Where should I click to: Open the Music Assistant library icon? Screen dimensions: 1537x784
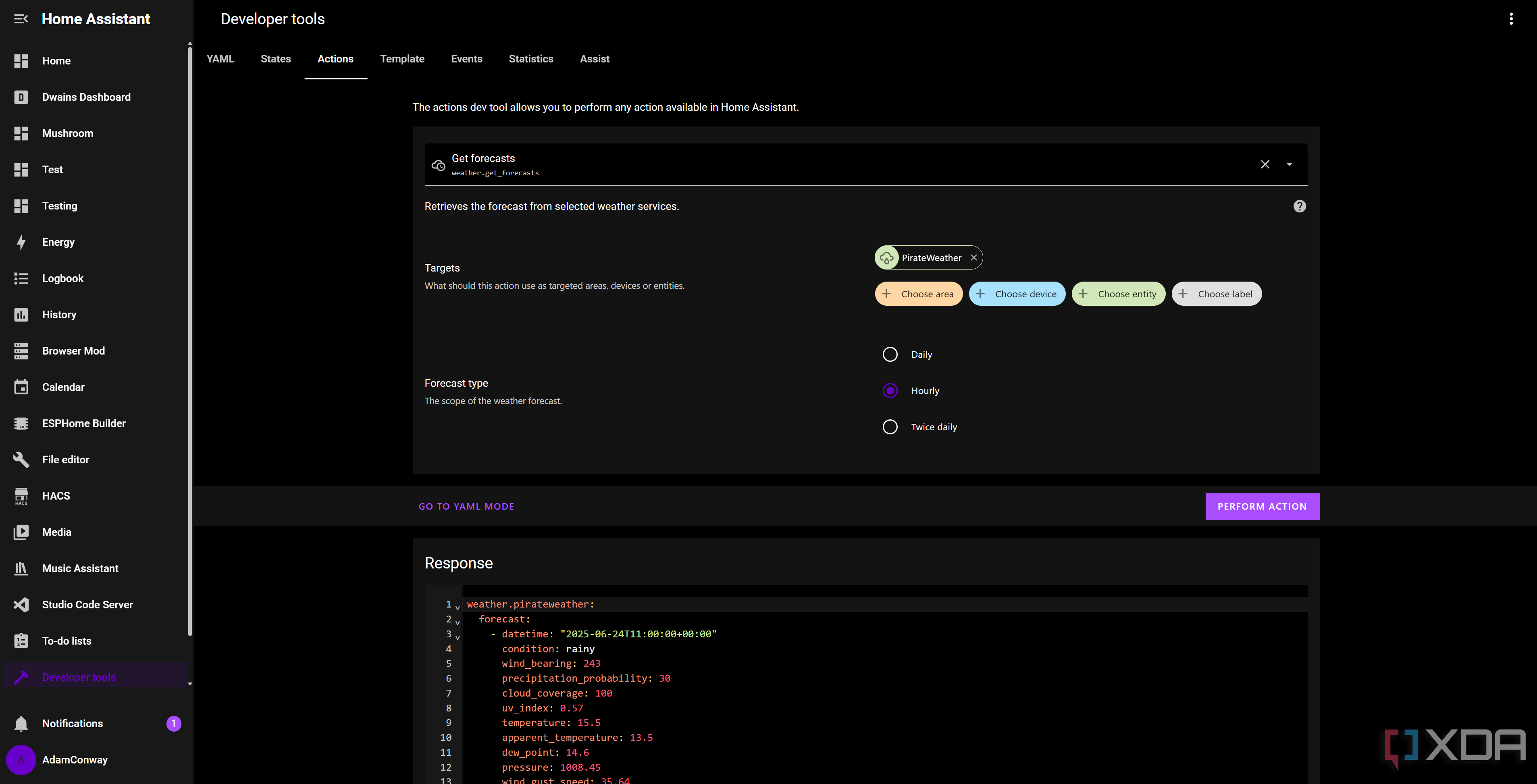pyautogui.click(x=21, y=569)
